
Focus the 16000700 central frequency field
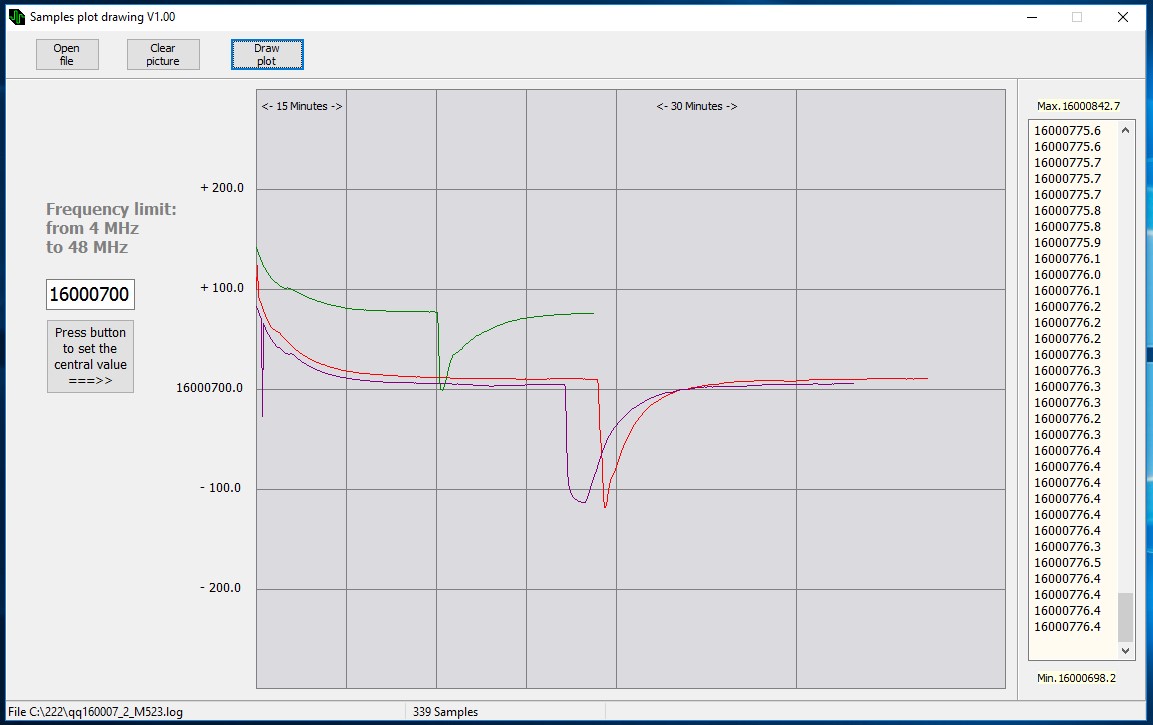(90, 294)
